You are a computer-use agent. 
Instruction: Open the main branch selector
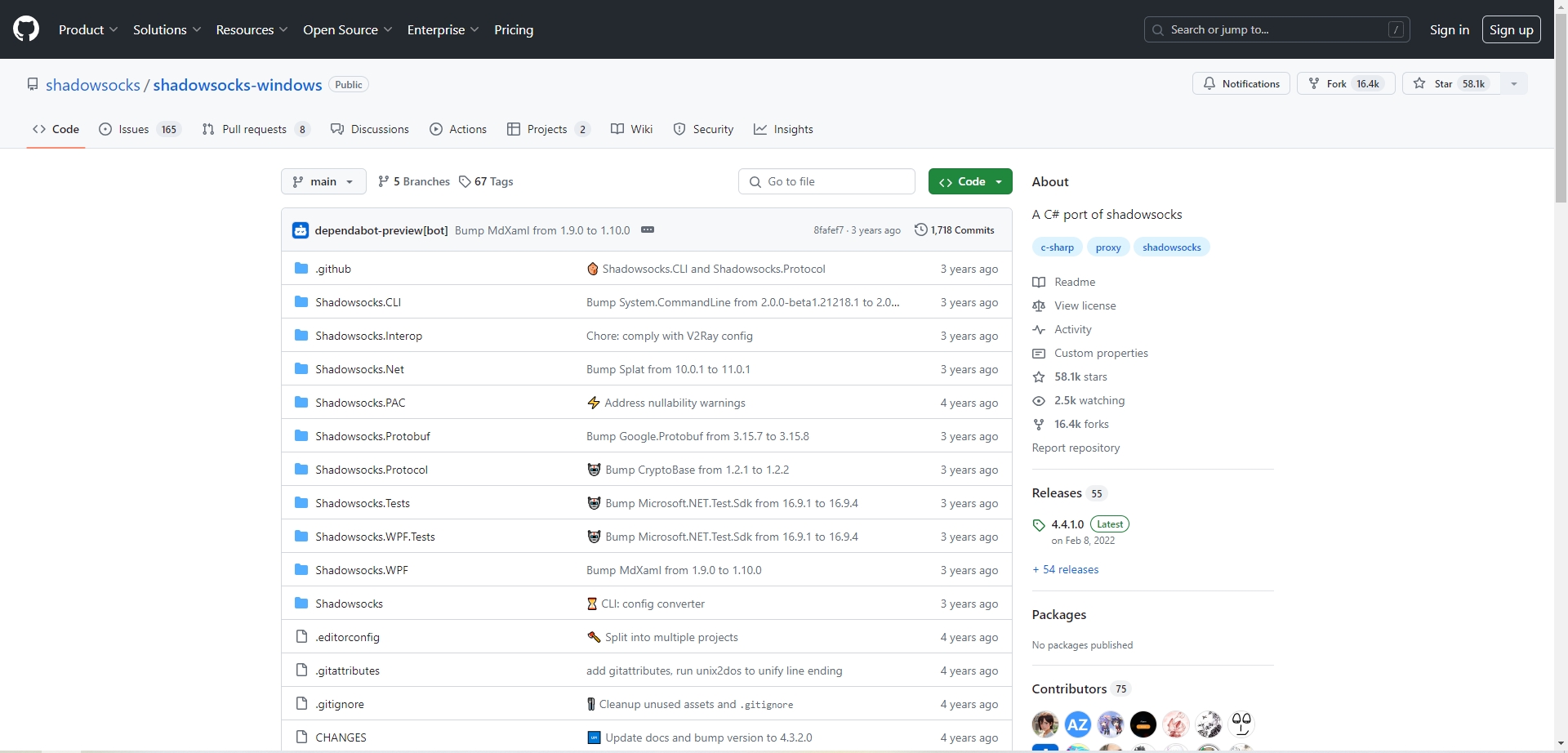tap(323, 181)
